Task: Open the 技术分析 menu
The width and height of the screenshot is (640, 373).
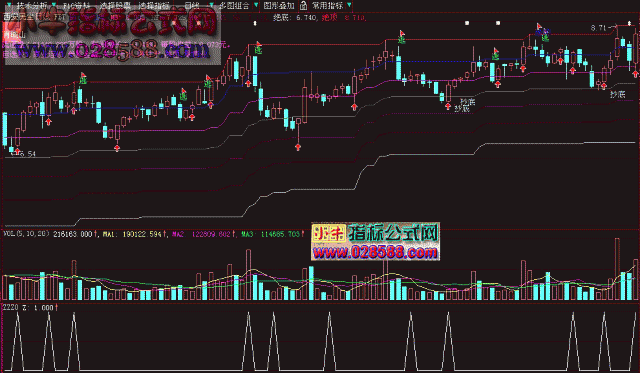Action: tap(32, 5)
